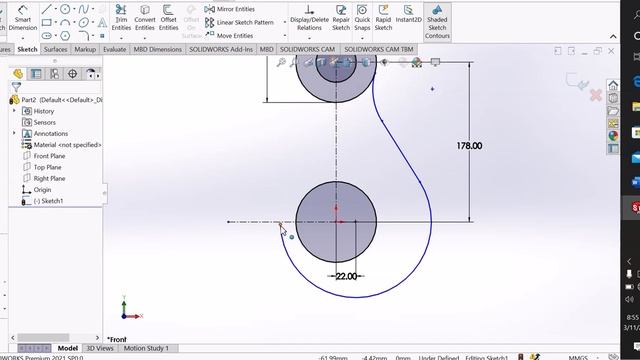Screen dimensions: 640x360
Task: Select the Polygon sketch tool
Action: [x=65, y=36]
